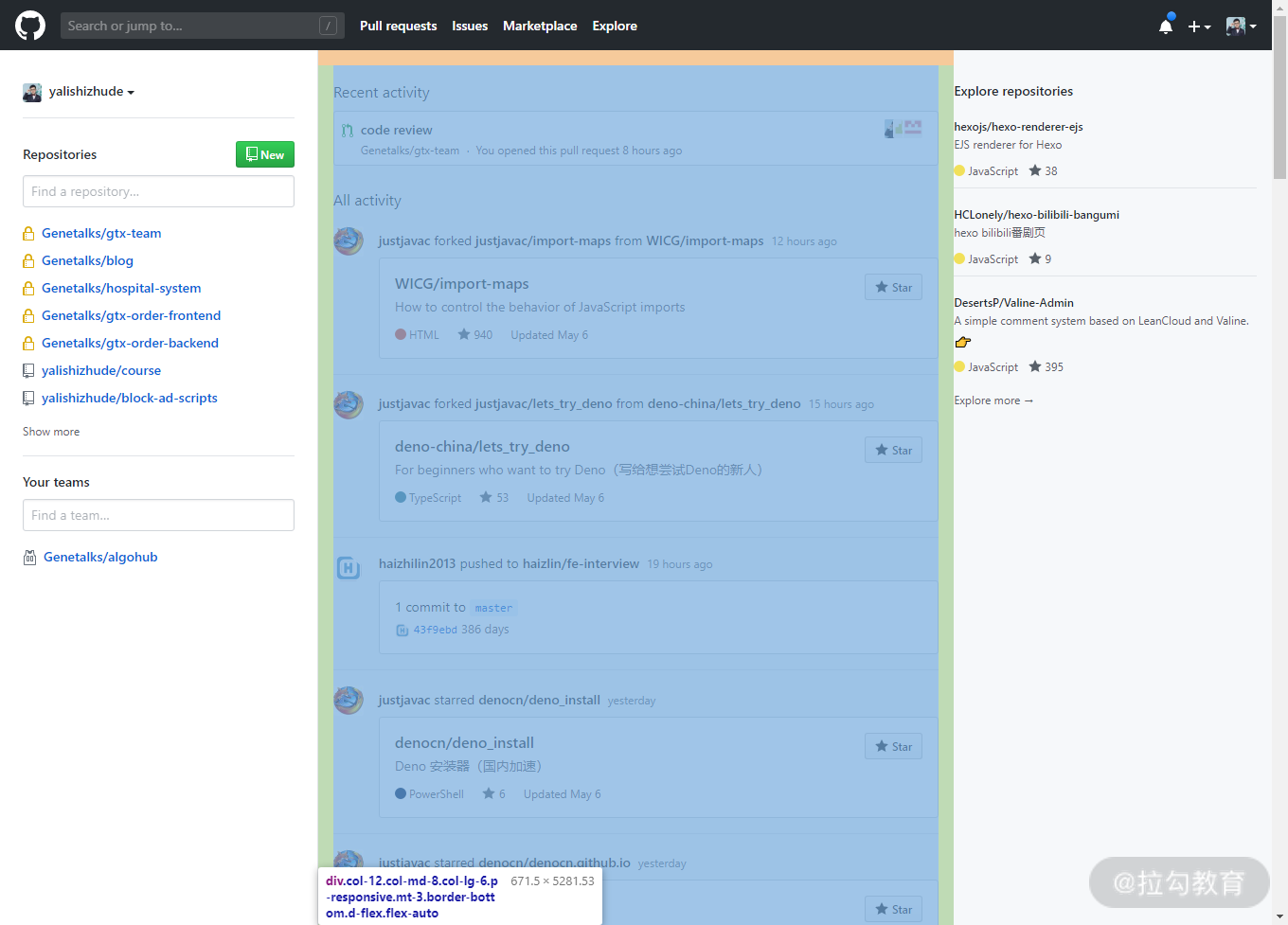The height and width of the screenshot is (925, 1288).
Task: Click pull request icon beside code review
Action: pos(347,131)
